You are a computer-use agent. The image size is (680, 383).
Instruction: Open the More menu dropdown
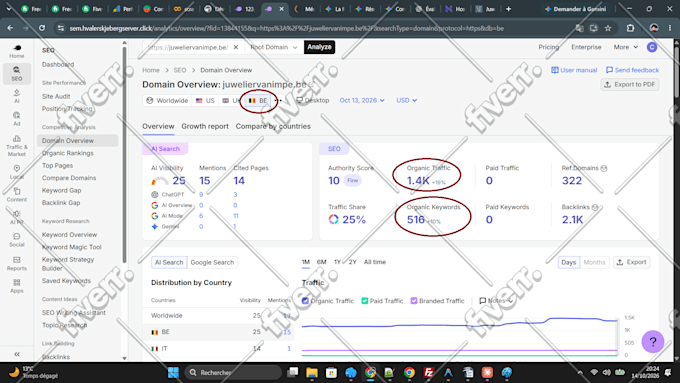coord(625,47)
